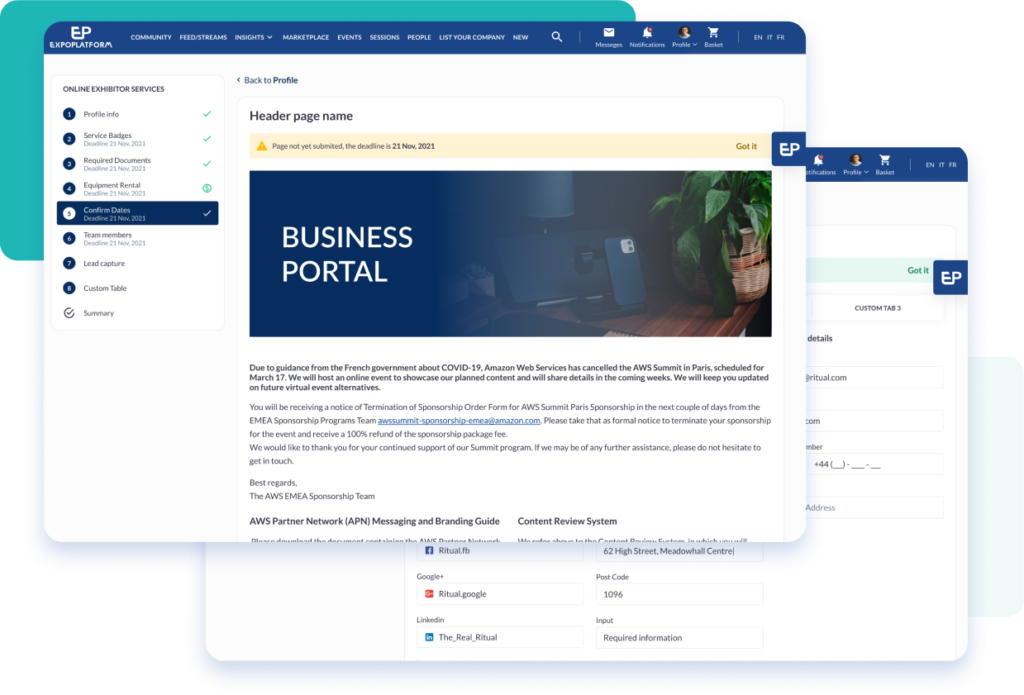Click the floating EP badge beside the deadline banner
Image resolution: width=1024 pixels, height=695 pixels.
click(x=789, y=149)
